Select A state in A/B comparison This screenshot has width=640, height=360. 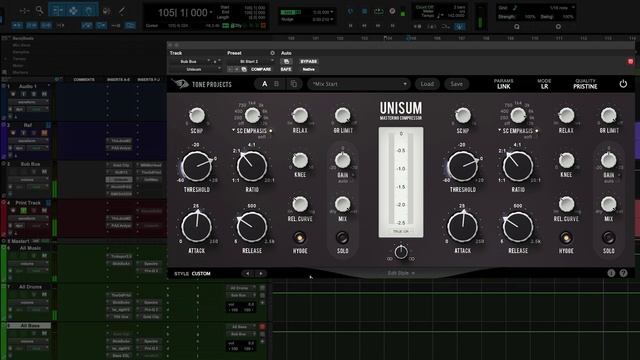(264, 84)
